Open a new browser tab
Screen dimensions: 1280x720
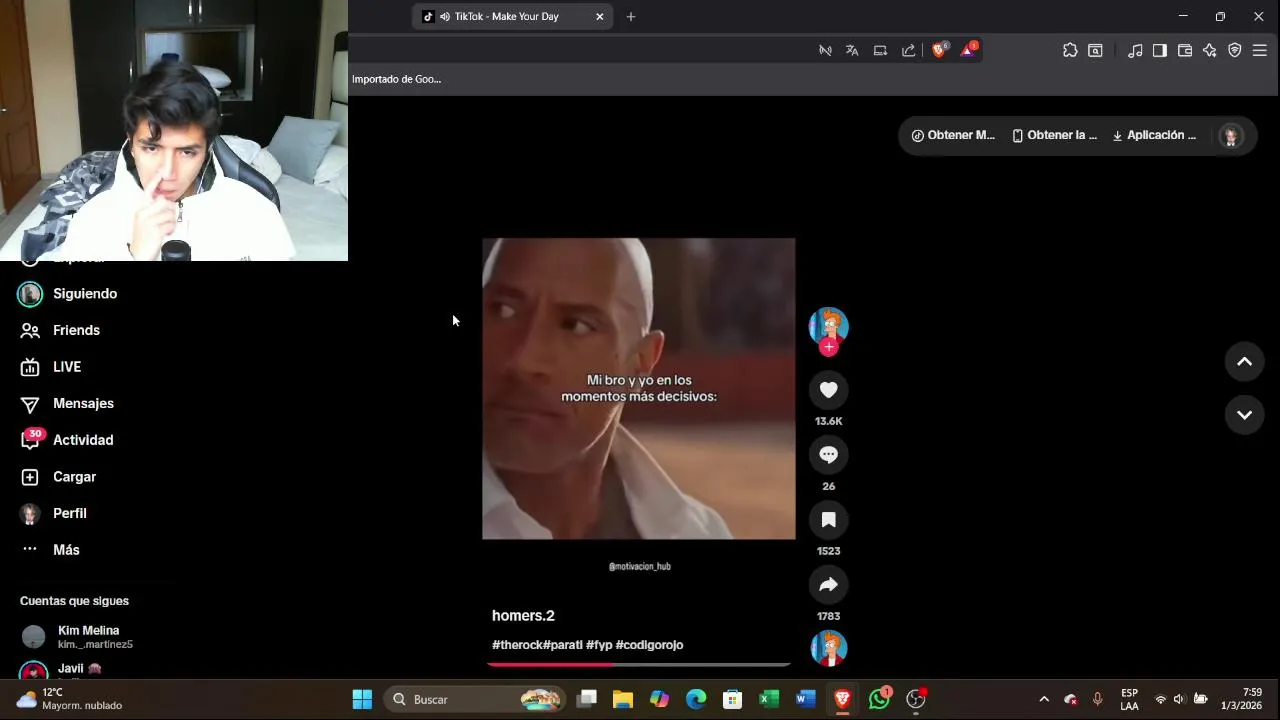(x=631, y=17)
